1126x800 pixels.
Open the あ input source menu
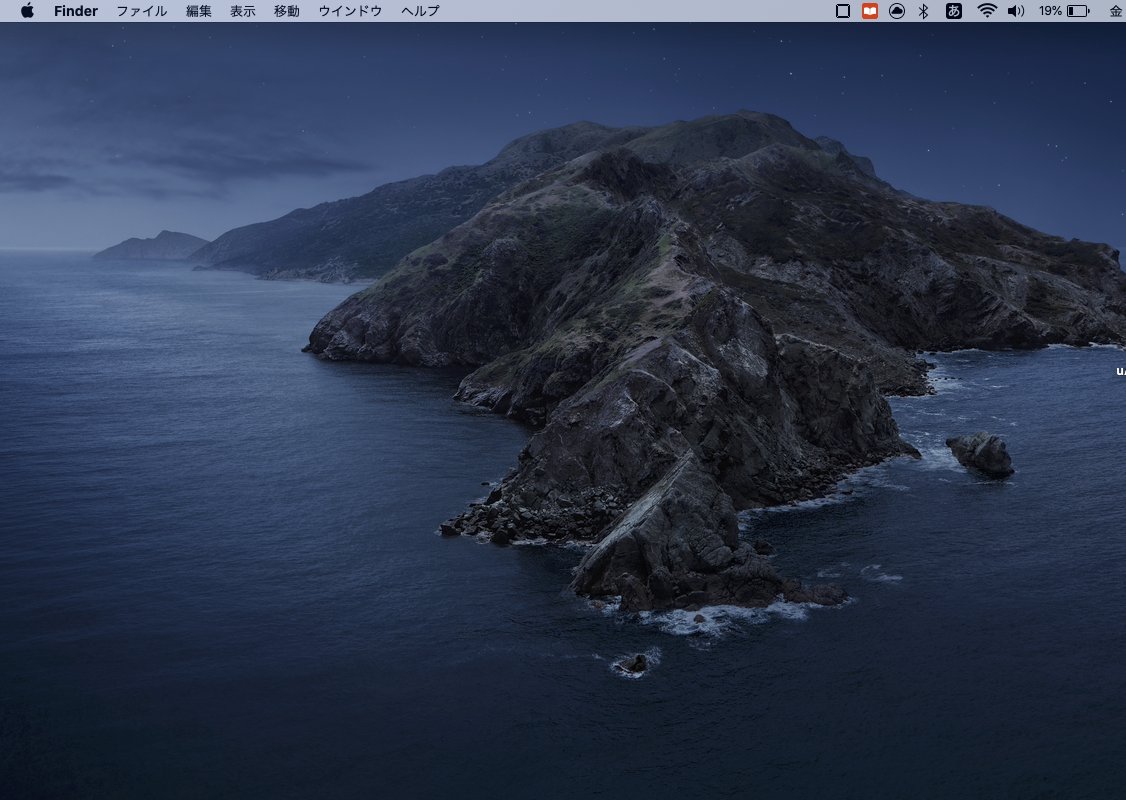tap(954, 11)
